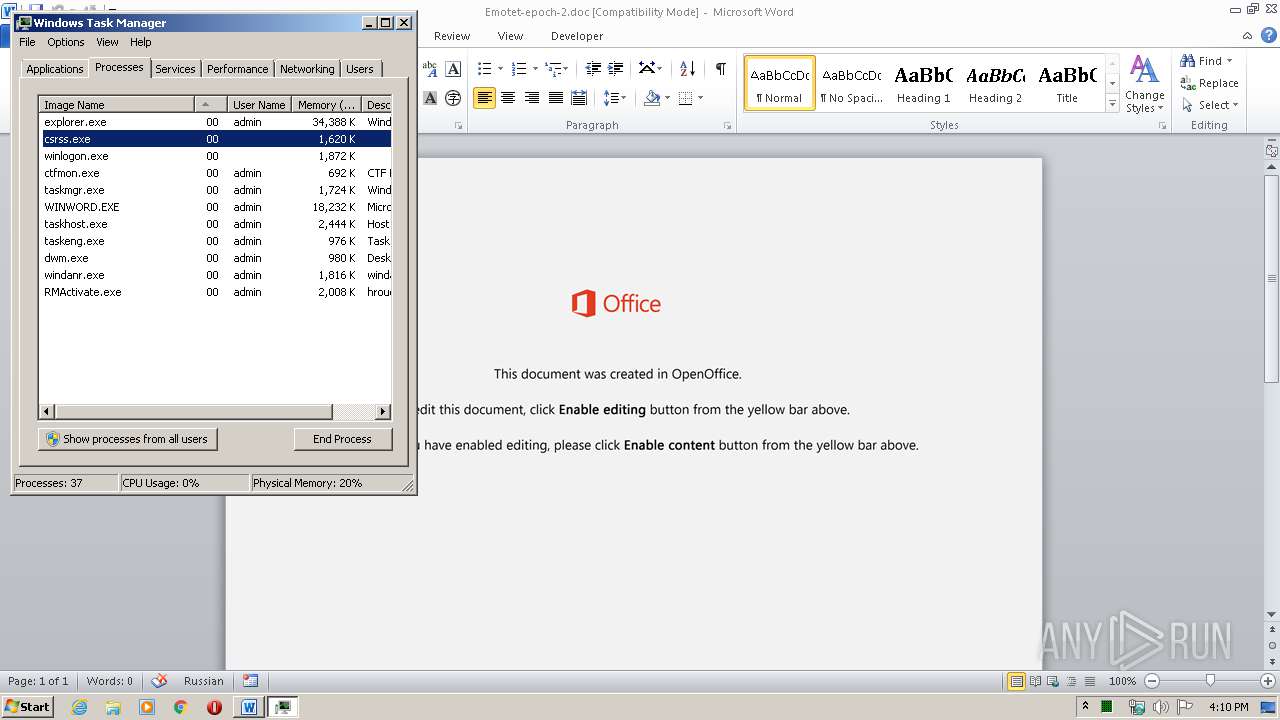Click the Phonetic Guide icon
This screenshot has width=1280, height=720.
[430, 68]
